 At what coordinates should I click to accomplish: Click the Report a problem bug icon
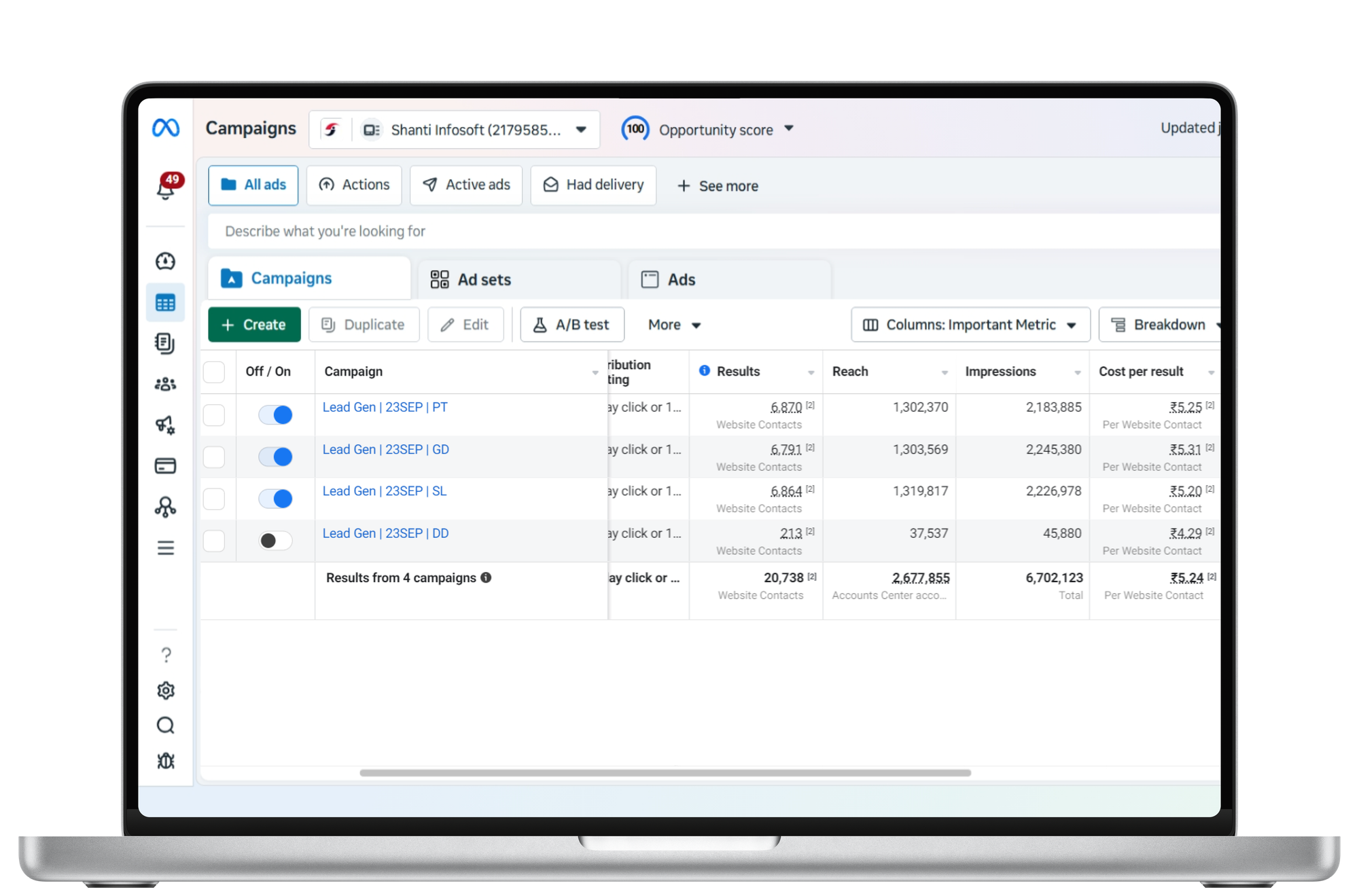(x=166, y=761)
